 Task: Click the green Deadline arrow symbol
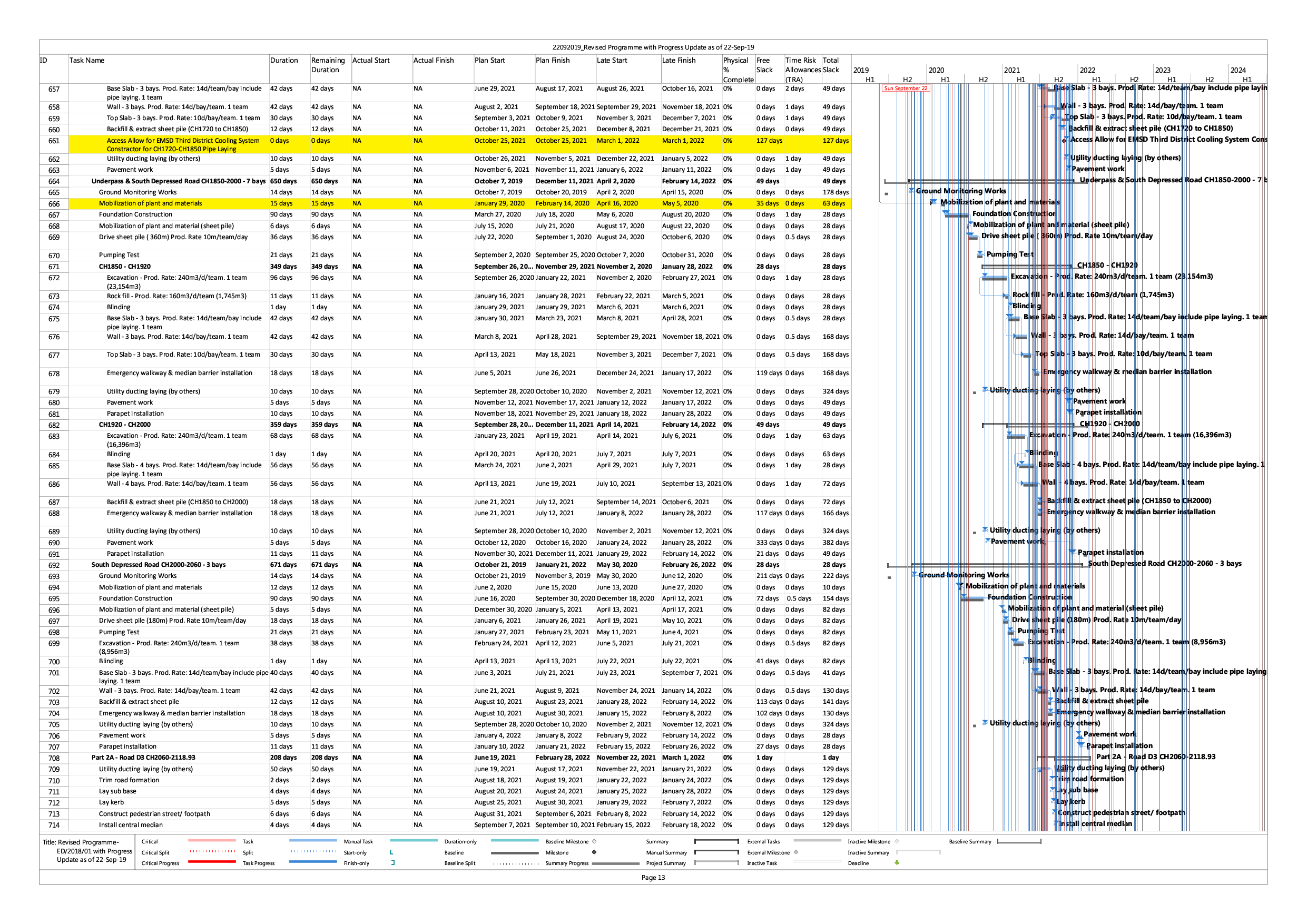[897, 862]
